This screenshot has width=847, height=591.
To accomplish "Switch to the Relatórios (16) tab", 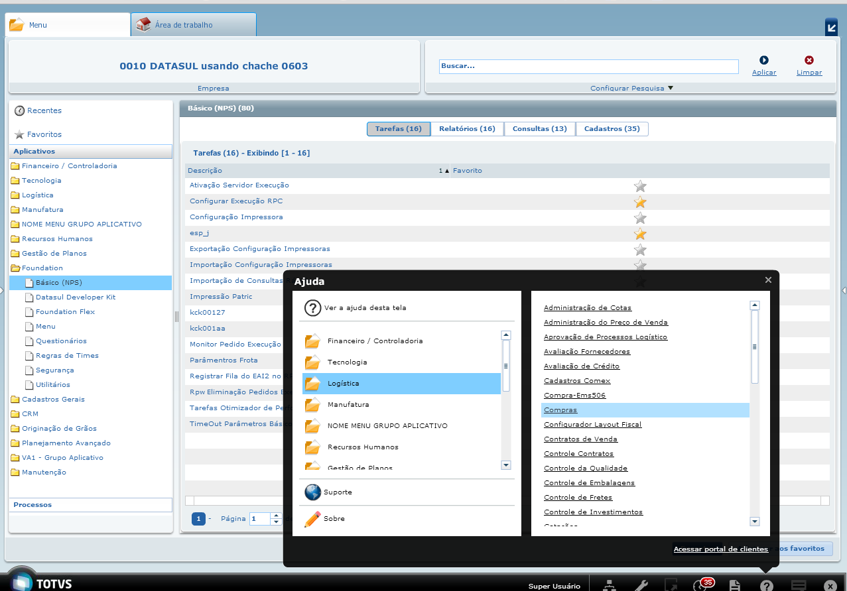I will (467, 129).
